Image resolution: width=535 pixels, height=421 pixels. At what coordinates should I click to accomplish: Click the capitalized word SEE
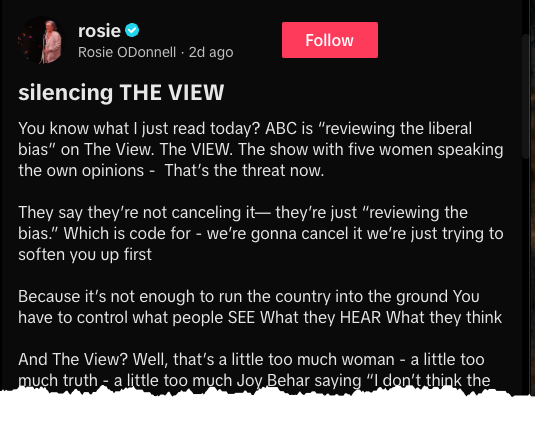[241, 318]
